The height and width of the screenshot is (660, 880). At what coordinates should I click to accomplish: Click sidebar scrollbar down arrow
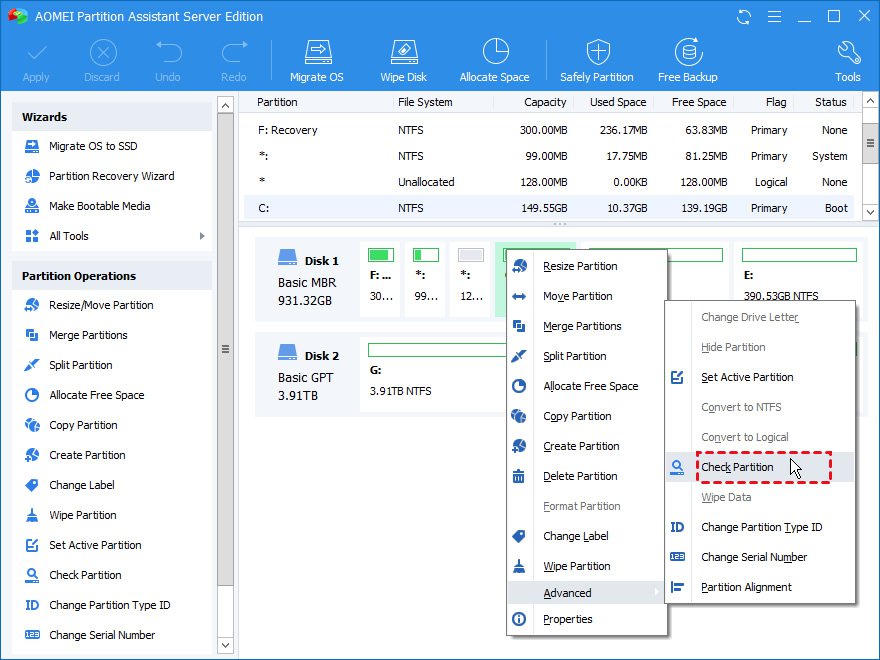(x=226, y=645)
